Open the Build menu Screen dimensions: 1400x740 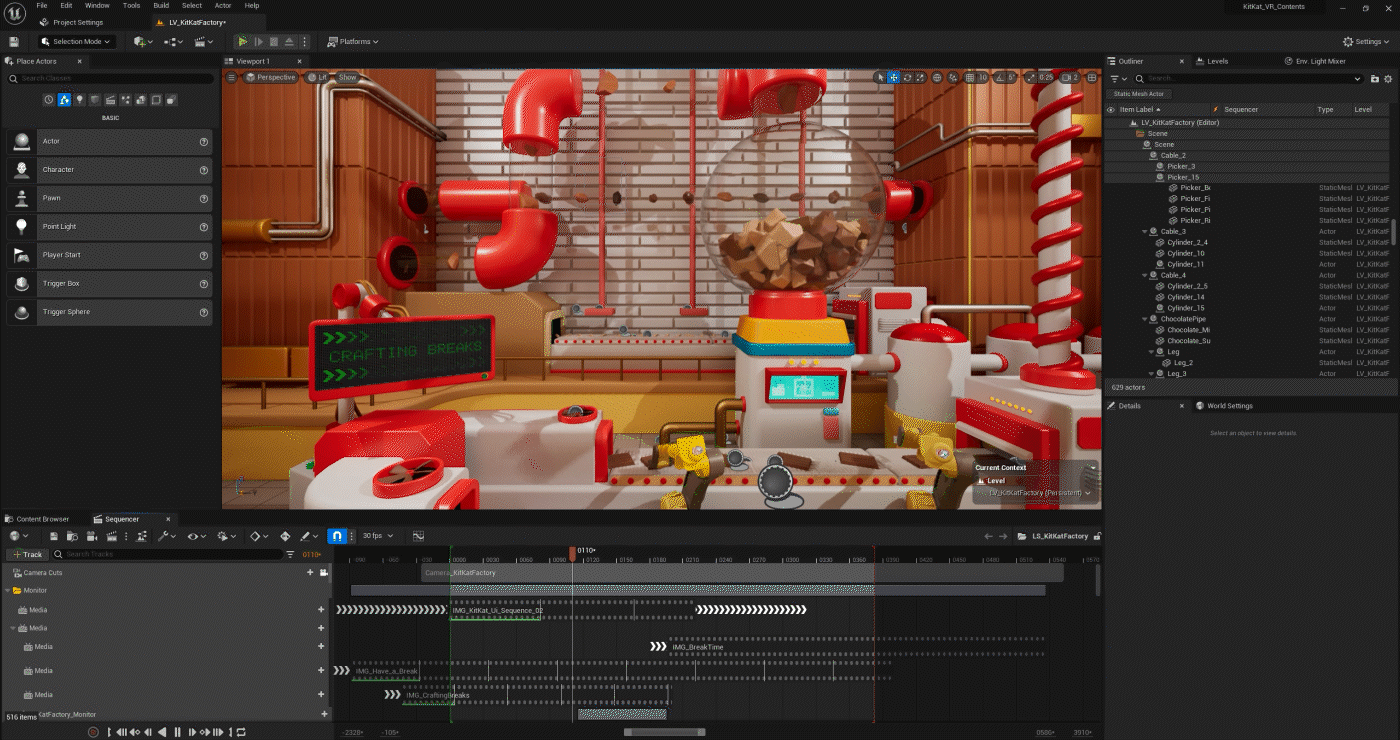pos(161,6)
